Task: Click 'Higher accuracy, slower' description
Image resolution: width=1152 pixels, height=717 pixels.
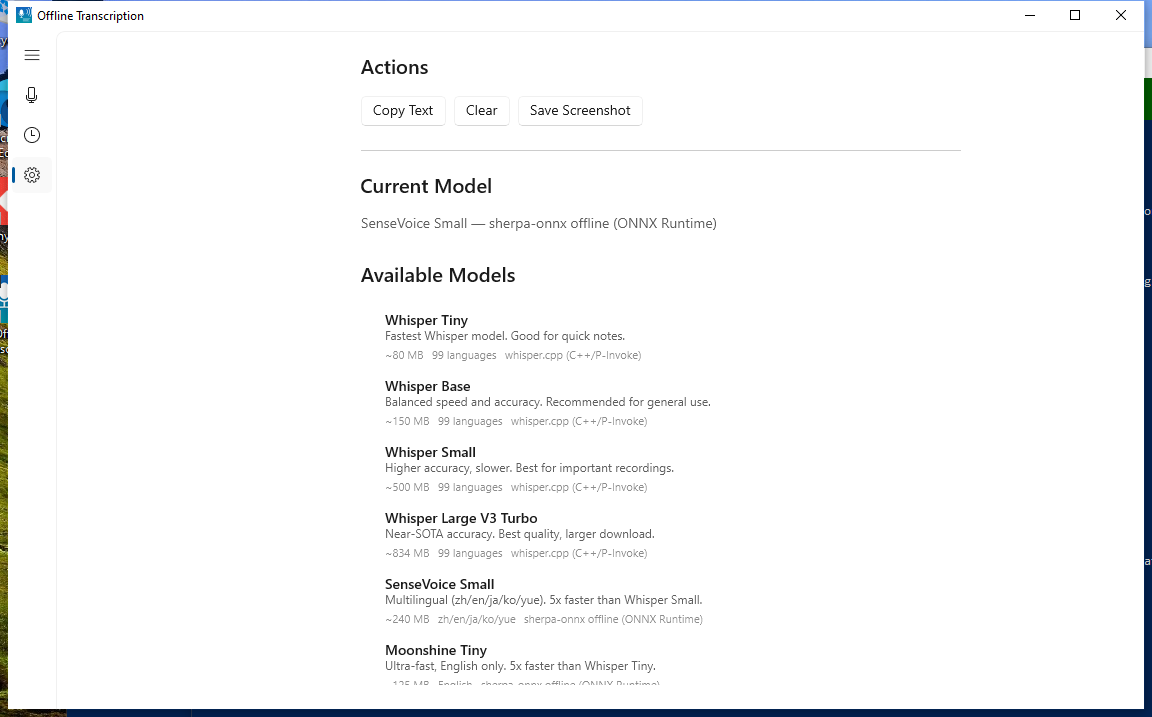Action: click(529, 469)
